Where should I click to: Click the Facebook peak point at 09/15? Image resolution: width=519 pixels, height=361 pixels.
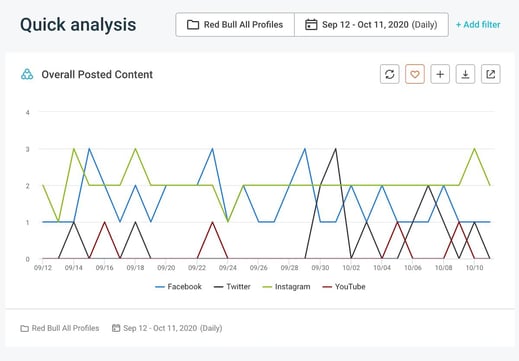click(x=89, y=149)
